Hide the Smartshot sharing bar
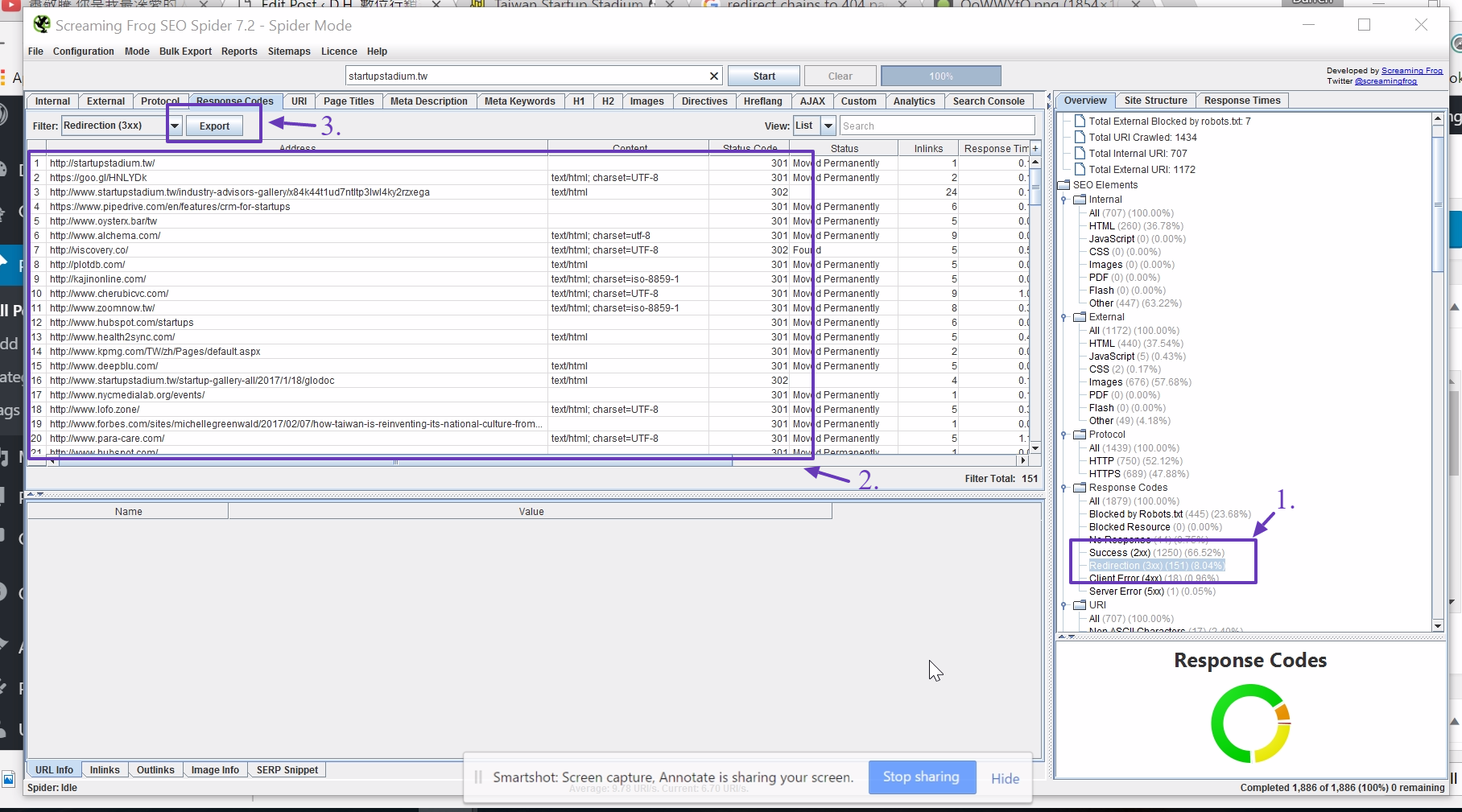 (1005, 778)
